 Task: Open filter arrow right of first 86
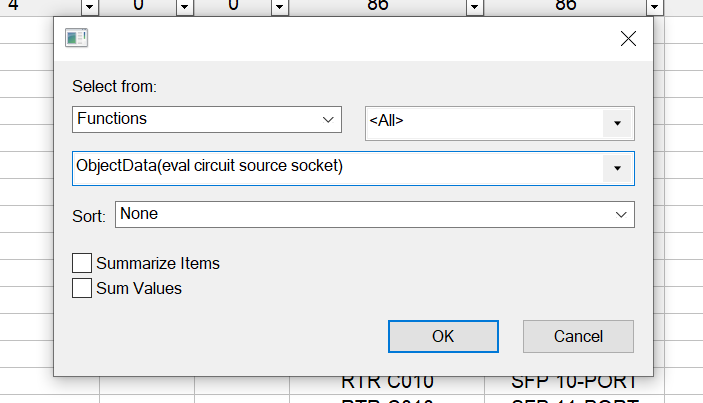(x=473, y=7)
